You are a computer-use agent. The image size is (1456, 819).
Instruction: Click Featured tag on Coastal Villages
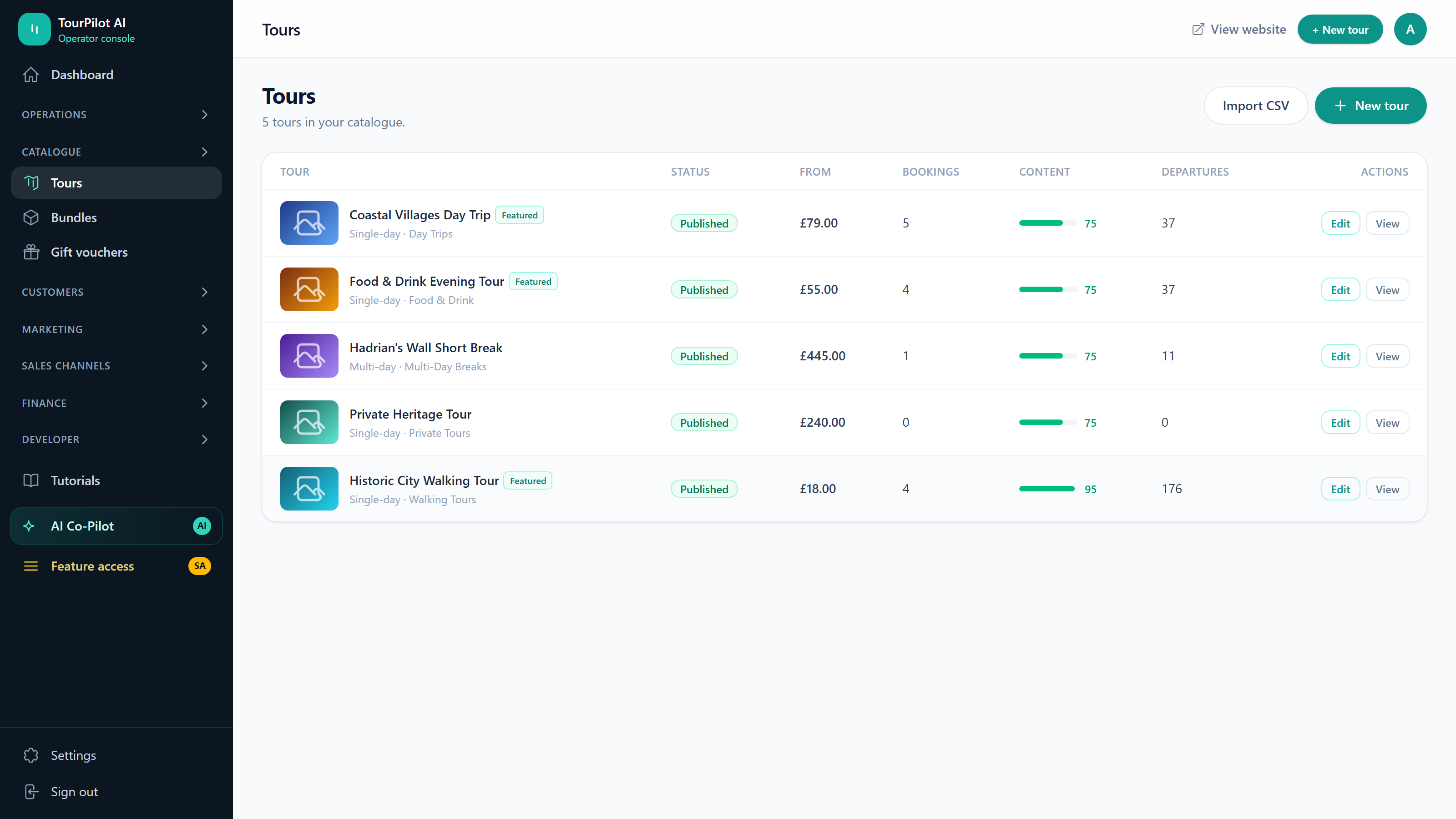[520, 215]
